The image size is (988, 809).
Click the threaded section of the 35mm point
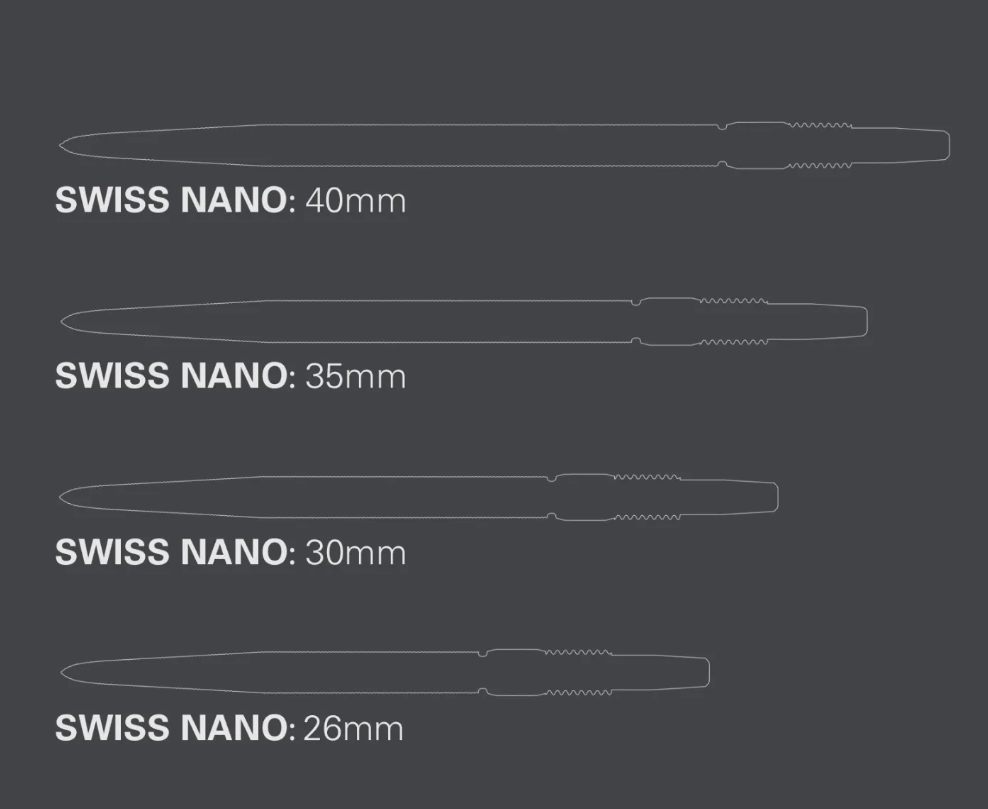734,320
